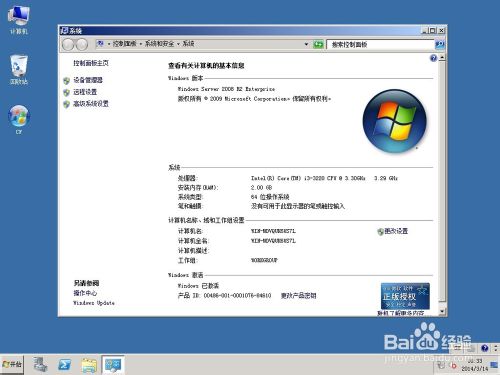Click the search magnifier icon
Image resolution: width=500 pixels, height=375 pixels.
440,44
